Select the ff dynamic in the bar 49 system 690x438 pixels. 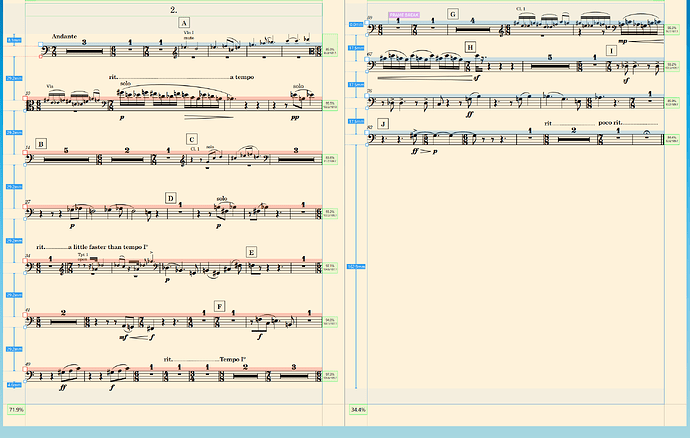click(x=63, y=388)
